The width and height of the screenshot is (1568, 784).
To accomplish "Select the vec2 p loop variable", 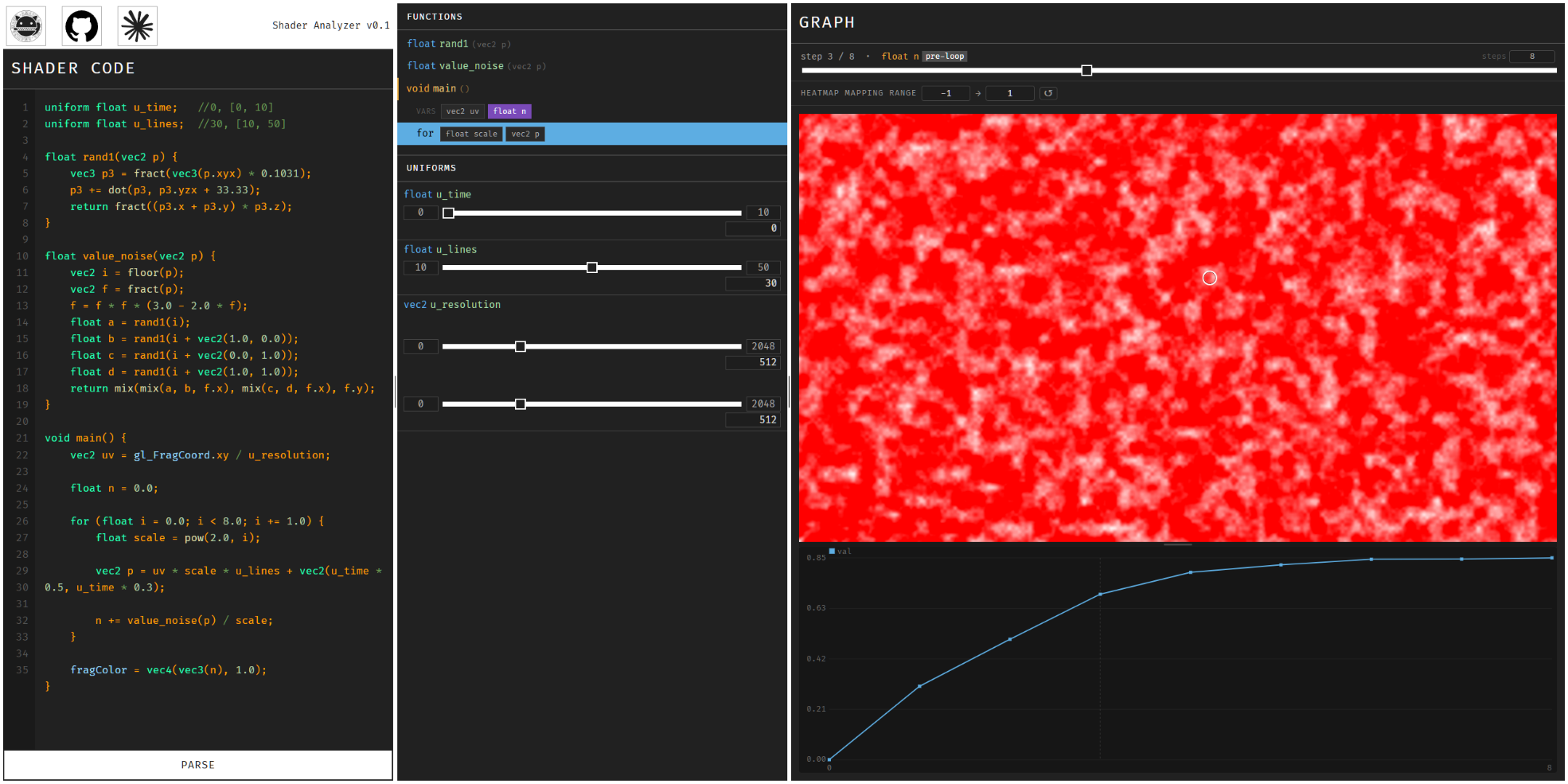I will point(525,134).
